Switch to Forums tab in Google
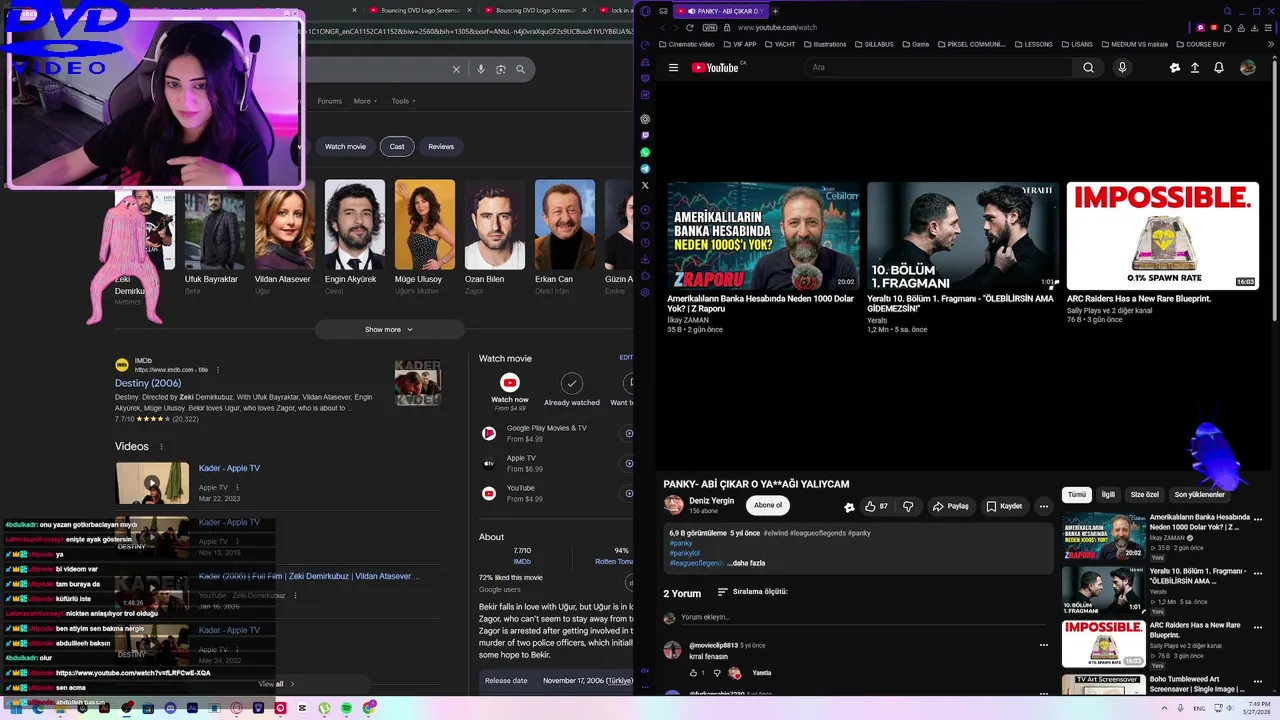 point(329,101)
